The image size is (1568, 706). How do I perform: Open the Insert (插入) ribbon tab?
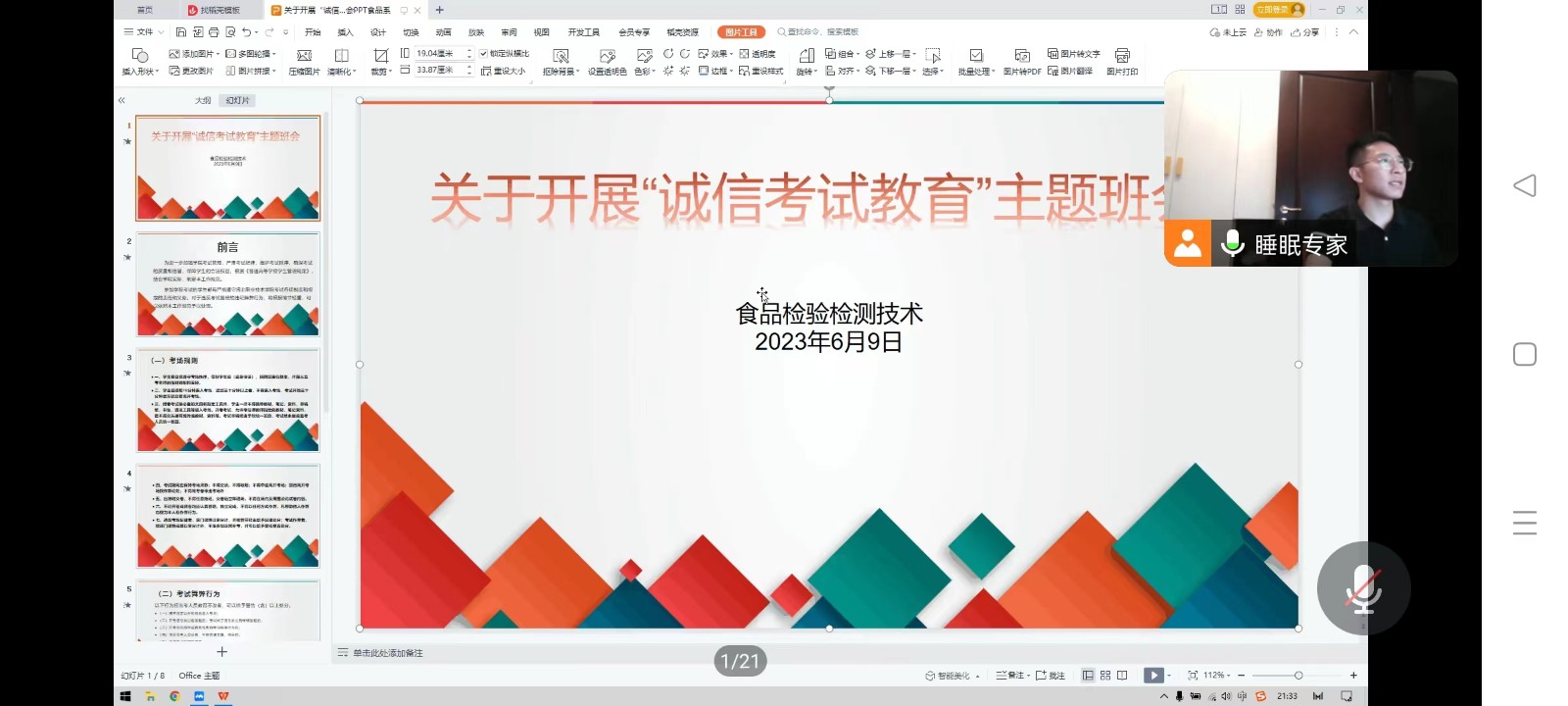tap(345, 32)
